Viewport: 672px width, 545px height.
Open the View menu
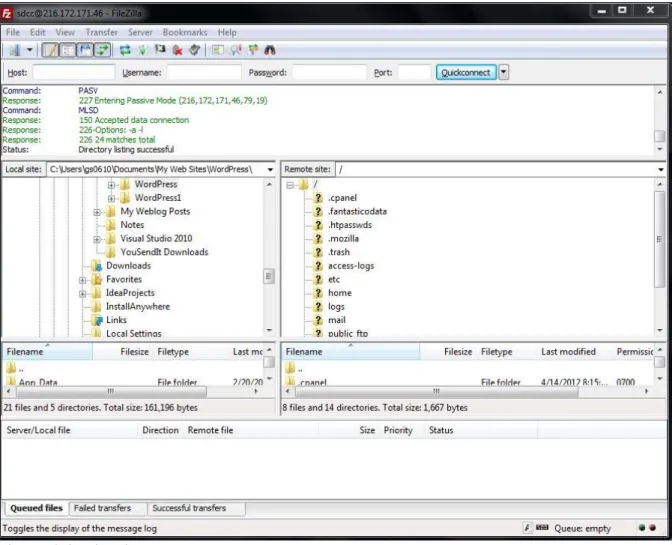[x=65, y=32]
